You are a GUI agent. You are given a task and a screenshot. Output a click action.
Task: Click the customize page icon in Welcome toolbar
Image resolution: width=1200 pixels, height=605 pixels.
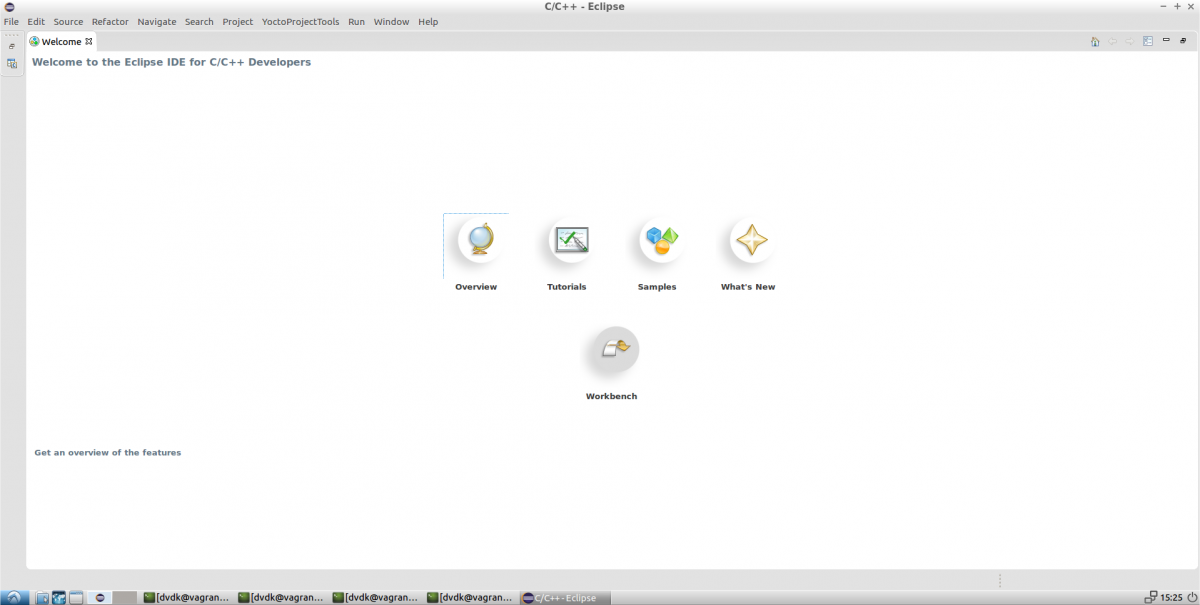pos(1148,41)
